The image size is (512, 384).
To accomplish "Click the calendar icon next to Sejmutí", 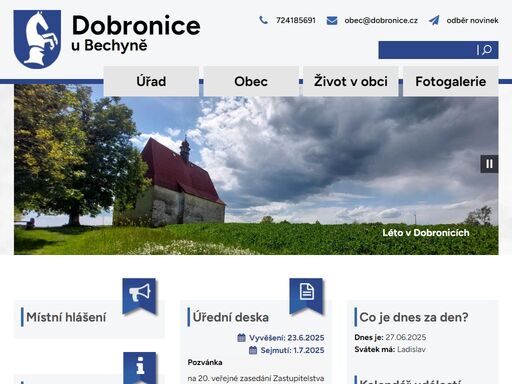I will pyautogui.click(x=253, y=350).
